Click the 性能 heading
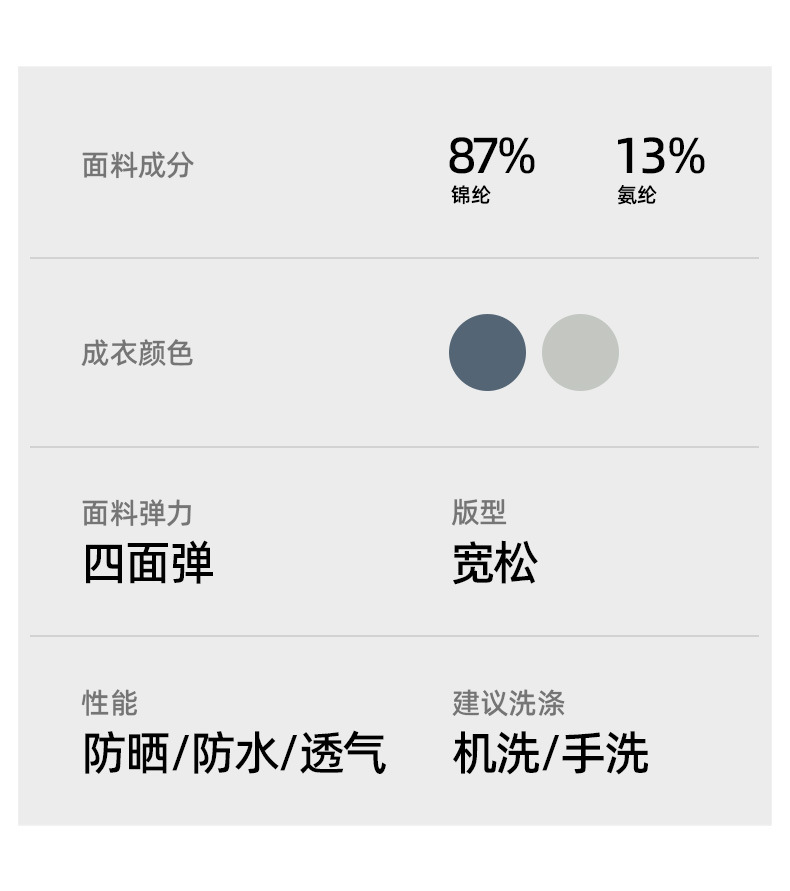This screenshot has width=790, height=891. coord(110,702)
